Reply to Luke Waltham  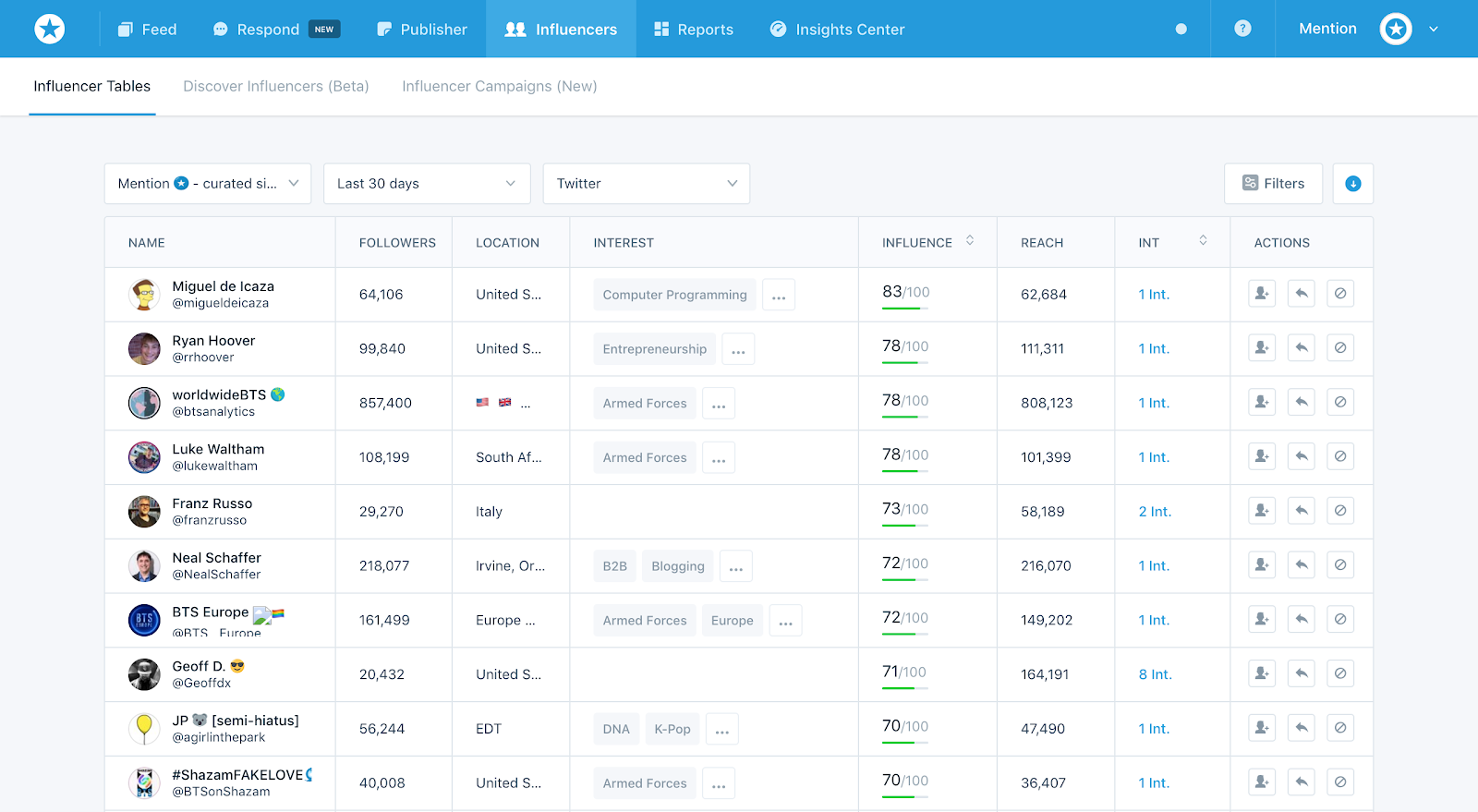pos(1301,456)
